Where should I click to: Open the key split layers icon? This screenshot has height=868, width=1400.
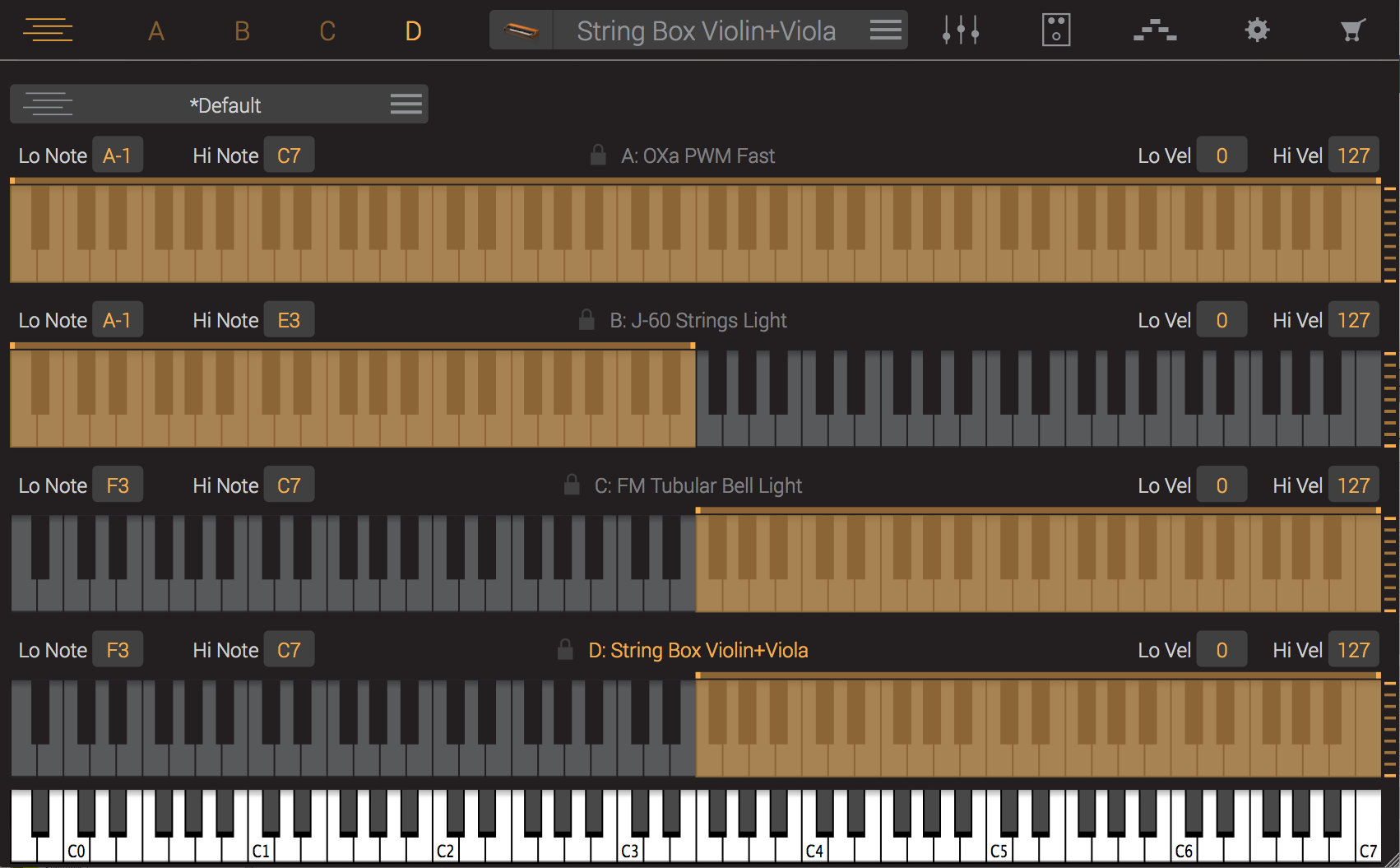coord(1155,30)
